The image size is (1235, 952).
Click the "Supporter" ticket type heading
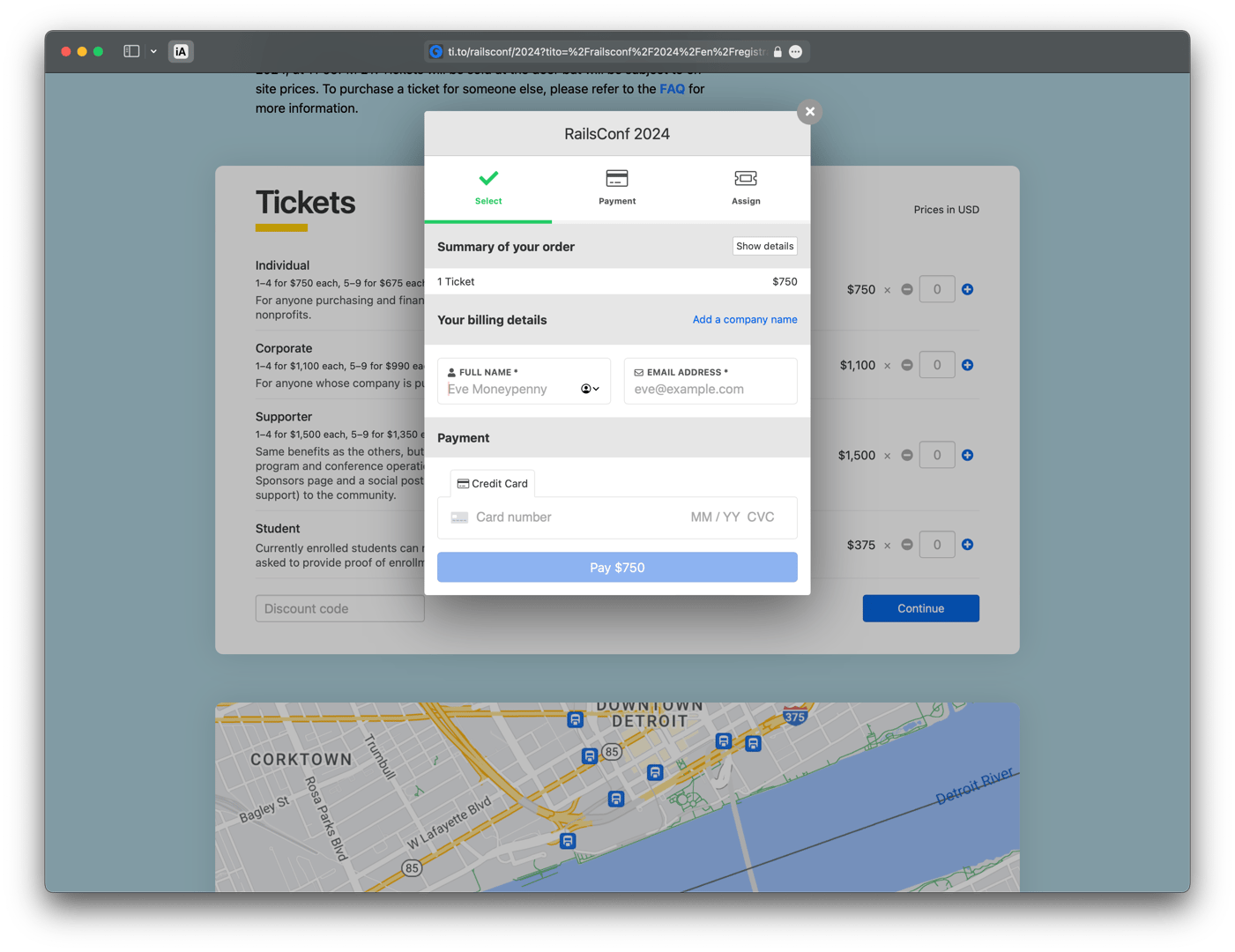(284, 417)
